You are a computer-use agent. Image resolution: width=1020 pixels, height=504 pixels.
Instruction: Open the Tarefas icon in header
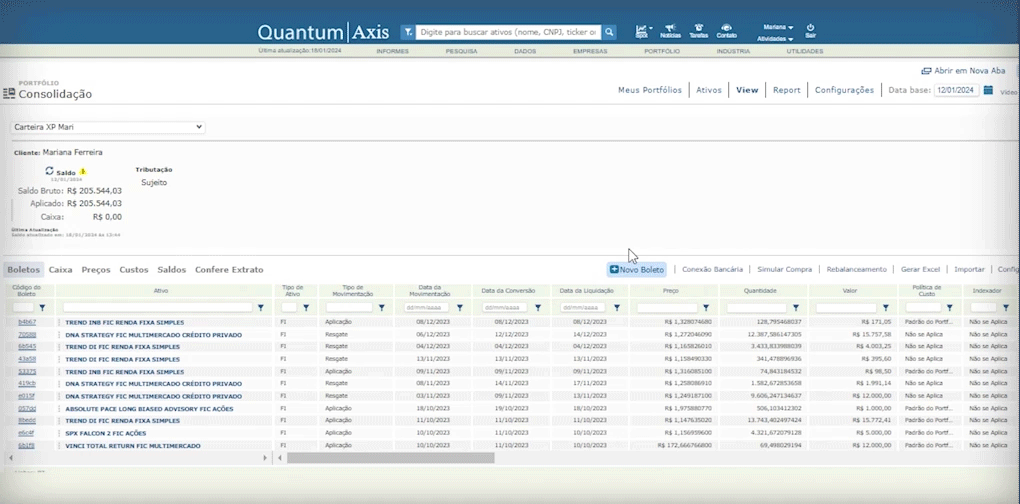tap(698, 29)
